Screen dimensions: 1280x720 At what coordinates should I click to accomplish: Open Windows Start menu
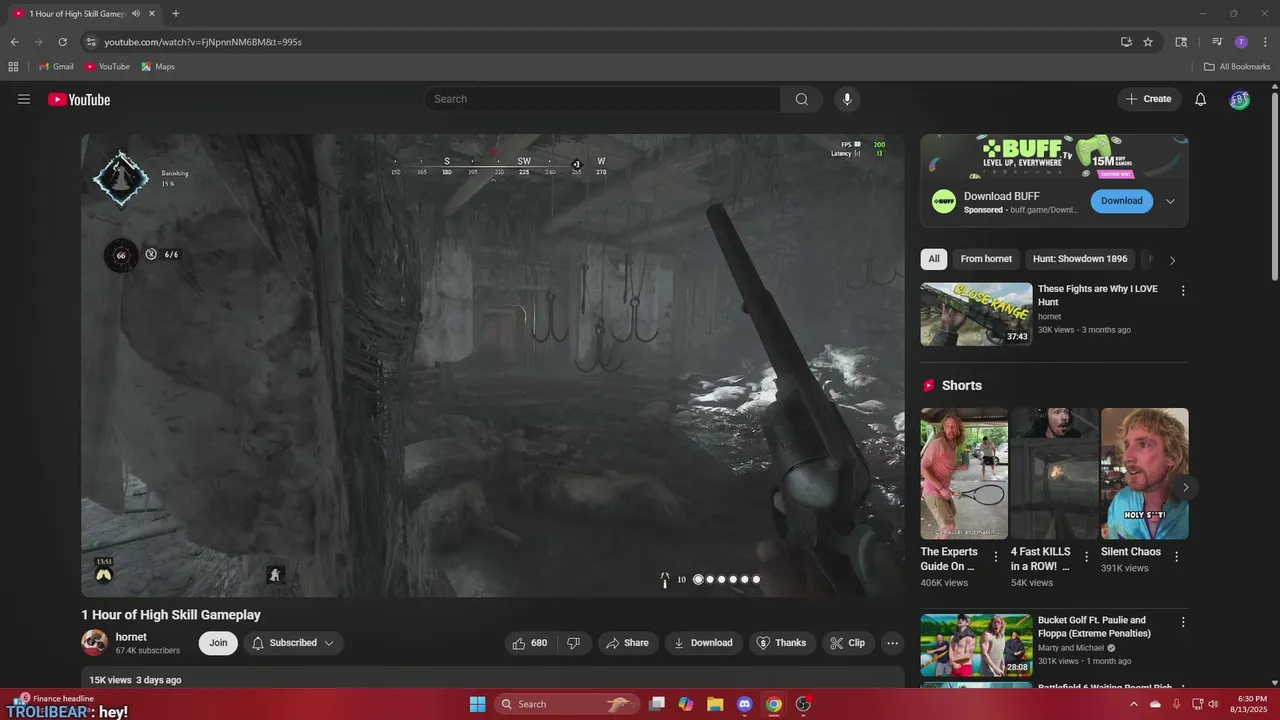tap(477, 704)
